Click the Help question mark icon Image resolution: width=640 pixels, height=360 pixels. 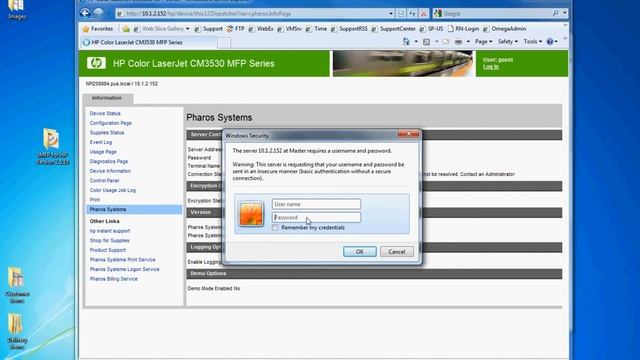click(x=550, y=42)
